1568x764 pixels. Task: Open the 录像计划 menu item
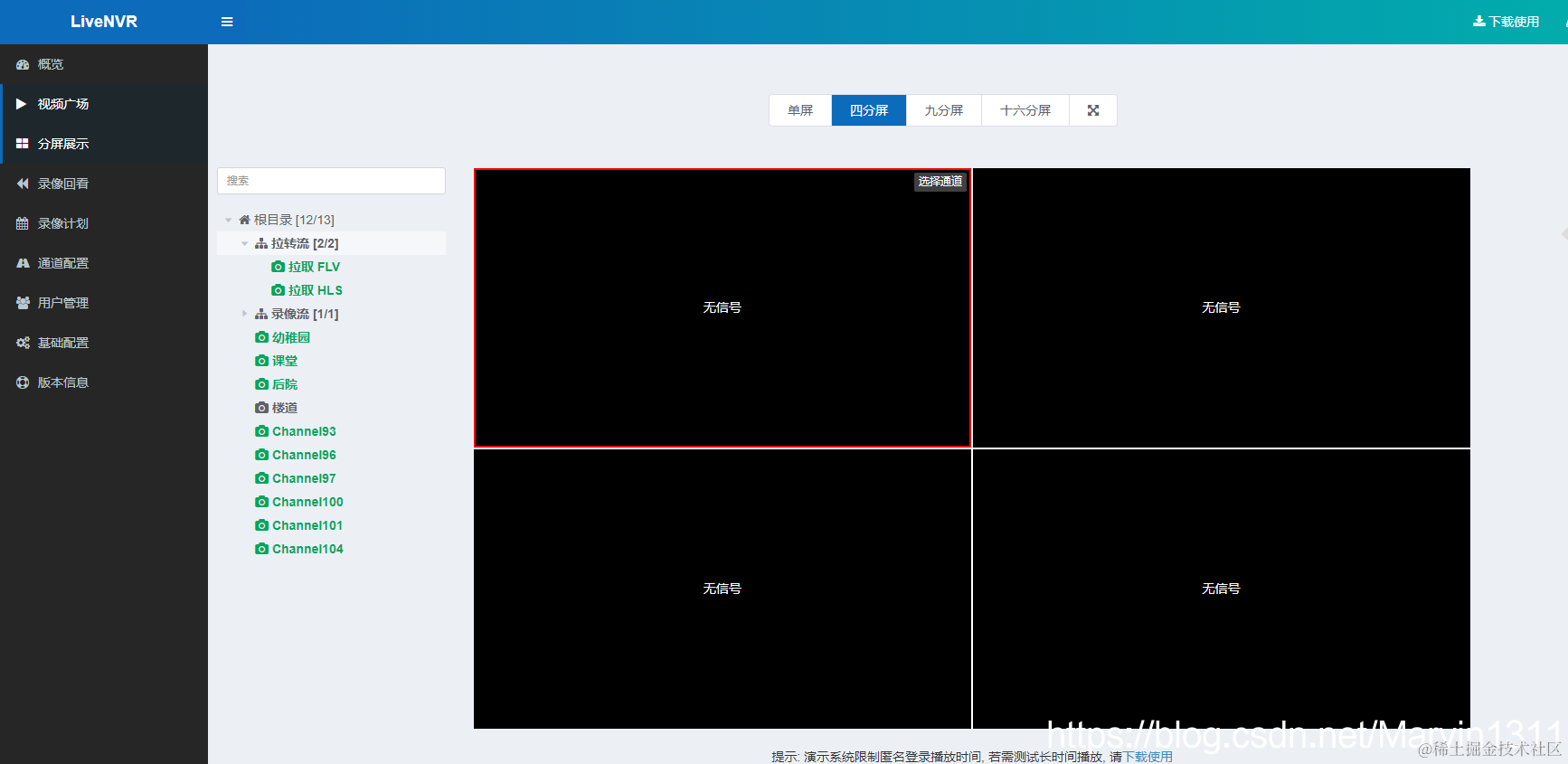[x=104, y=223]
